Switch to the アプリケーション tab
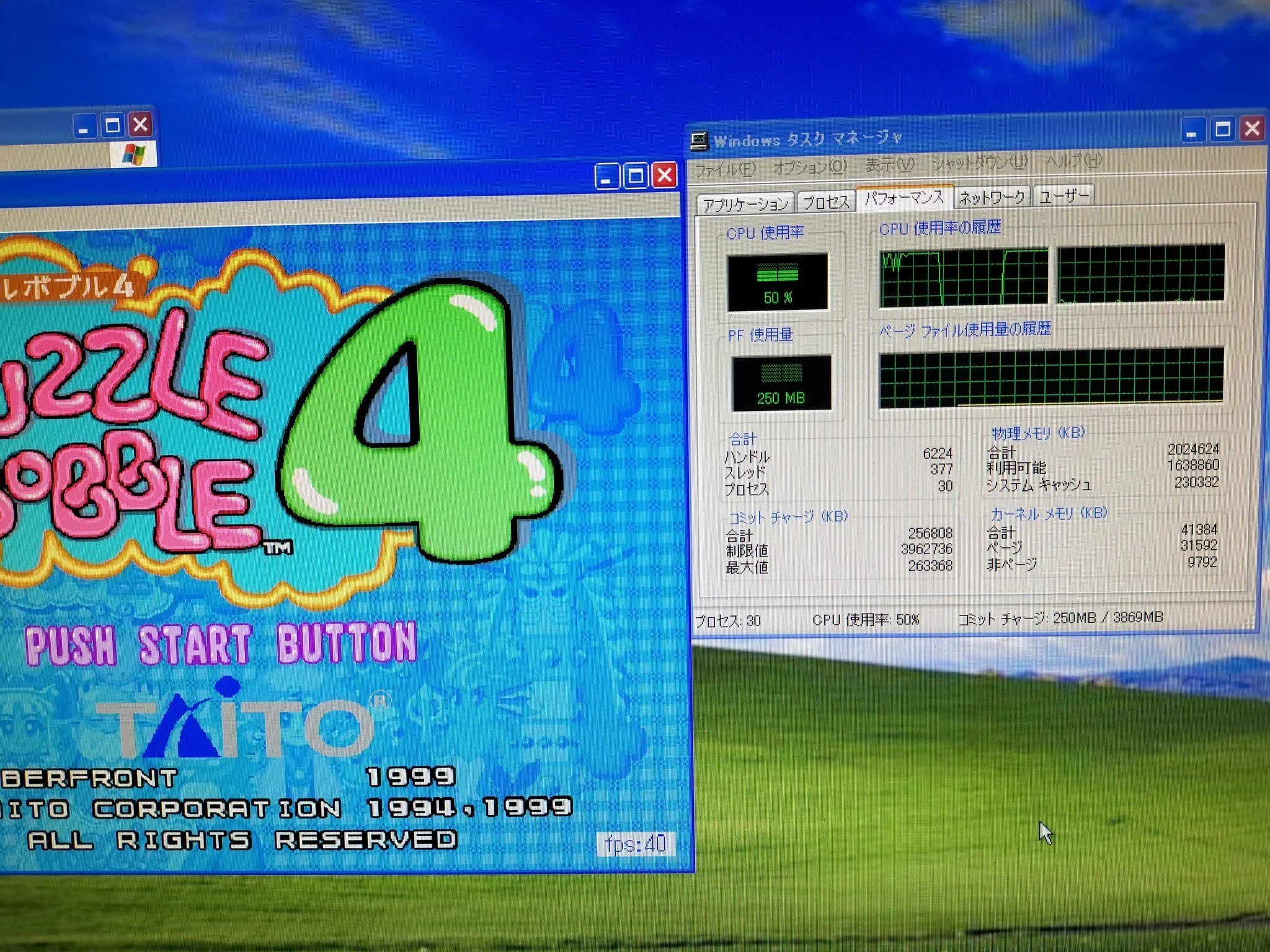1270x952 pixels. (x=745, y=203)
